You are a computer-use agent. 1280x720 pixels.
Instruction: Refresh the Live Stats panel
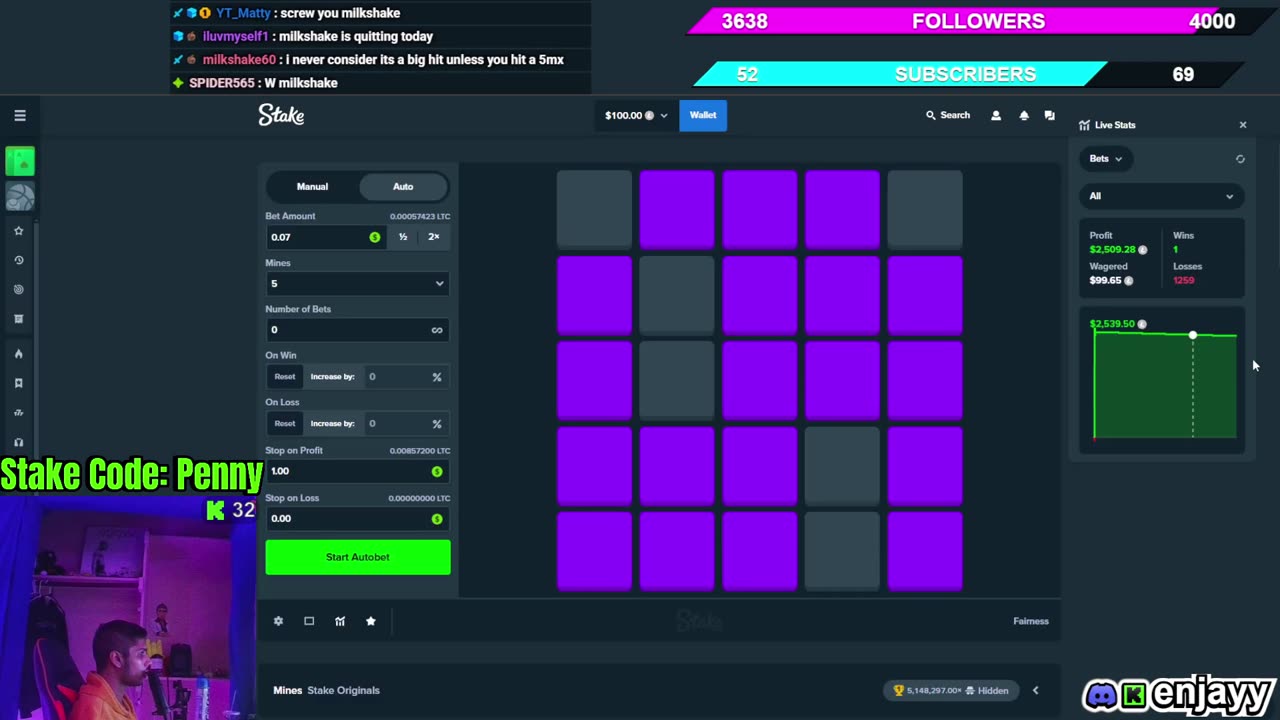coord(1240,159)
